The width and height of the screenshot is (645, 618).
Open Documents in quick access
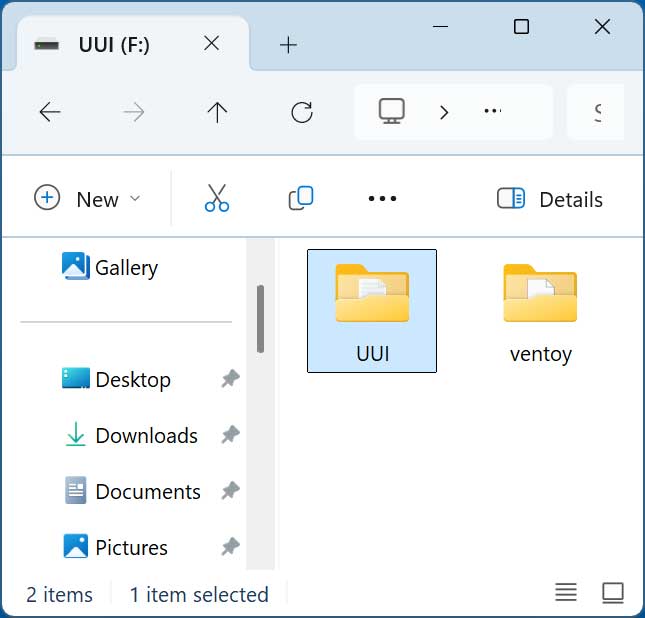pyautogui.click(x=132, y=491)
